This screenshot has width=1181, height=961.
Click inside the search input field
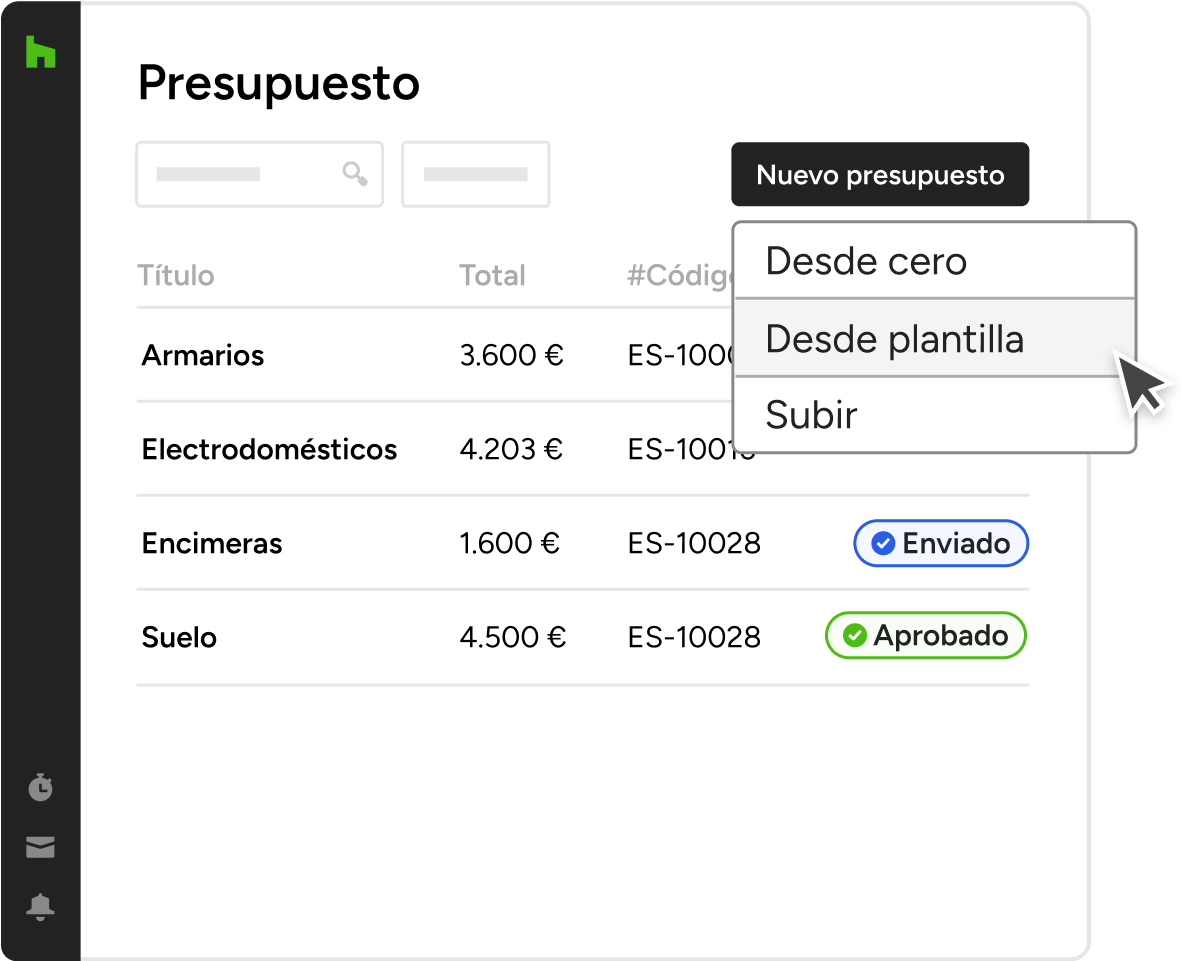click(x=259, y=174)
